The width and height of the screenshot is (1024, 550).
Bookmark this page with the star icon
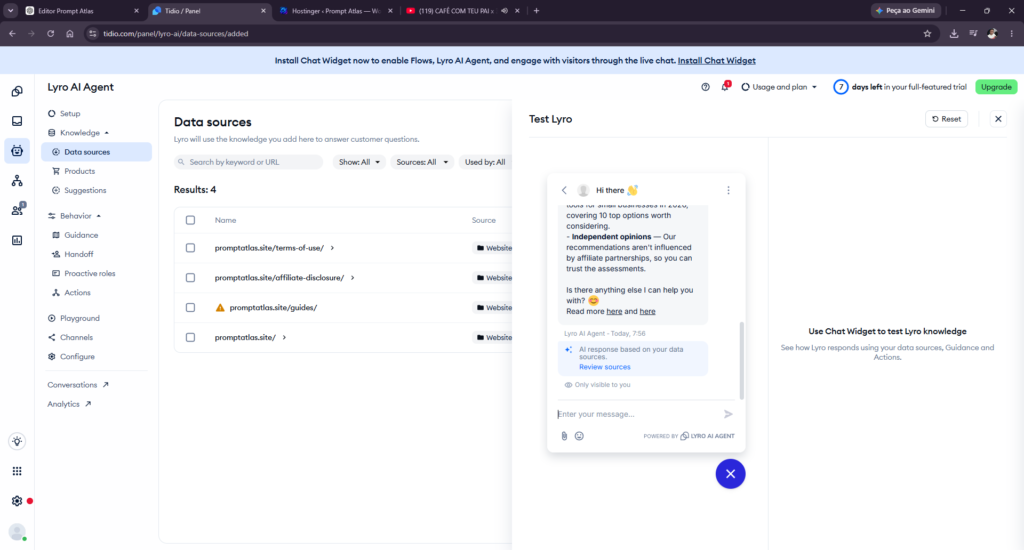point(927,34)
